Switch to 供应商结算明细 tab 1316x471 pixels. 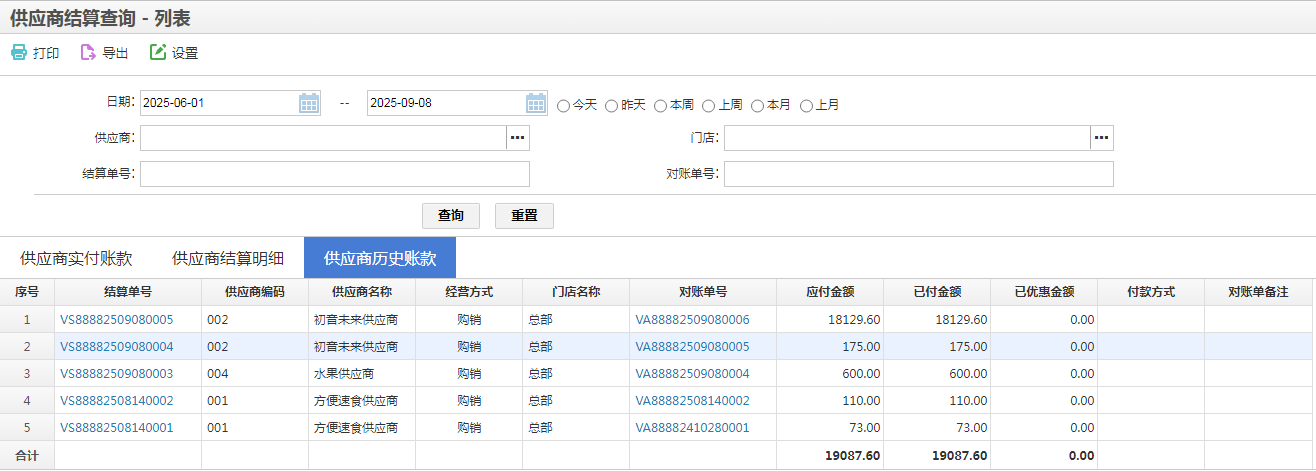pyautogui.click(x=228, y=258)
